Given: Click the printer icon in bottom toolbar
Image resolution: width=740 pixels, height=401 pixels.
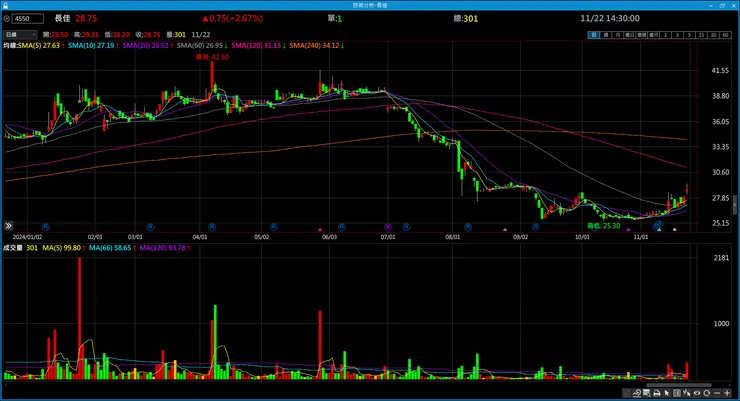Looking at the screenshot, I should click(657, 393).
